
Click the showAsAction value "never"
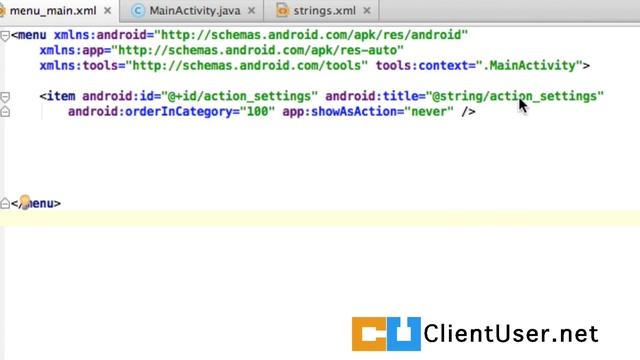(x=429, y=111)
